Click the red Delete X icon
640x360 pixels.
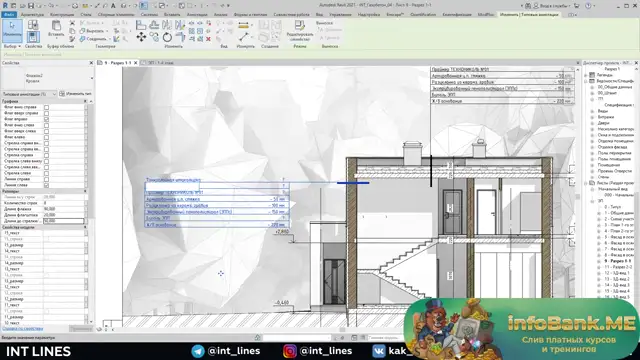click(x=208, y=39)
